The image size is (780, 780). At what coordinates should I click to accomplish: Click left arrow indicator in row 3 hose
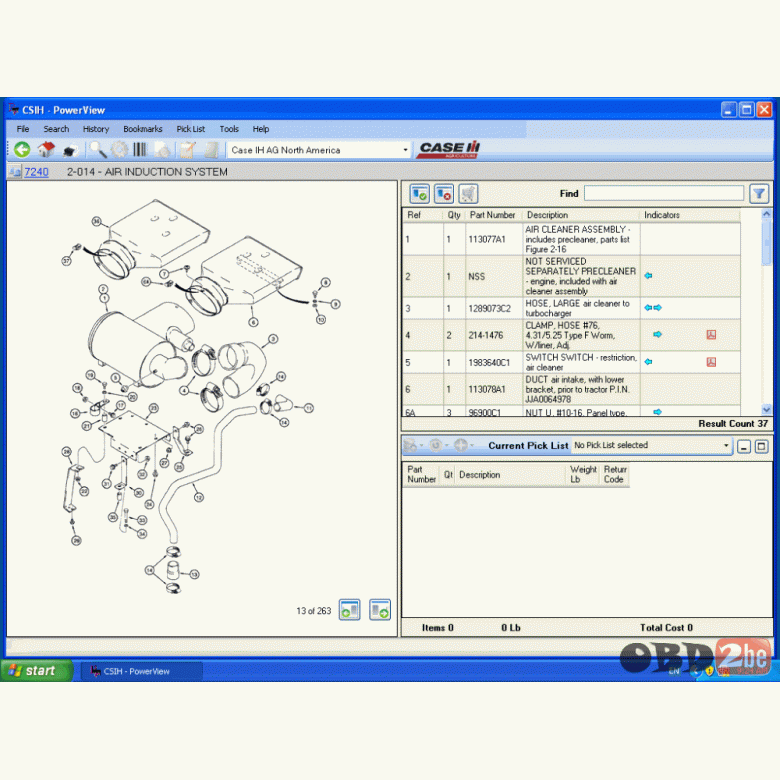(648, 308)
